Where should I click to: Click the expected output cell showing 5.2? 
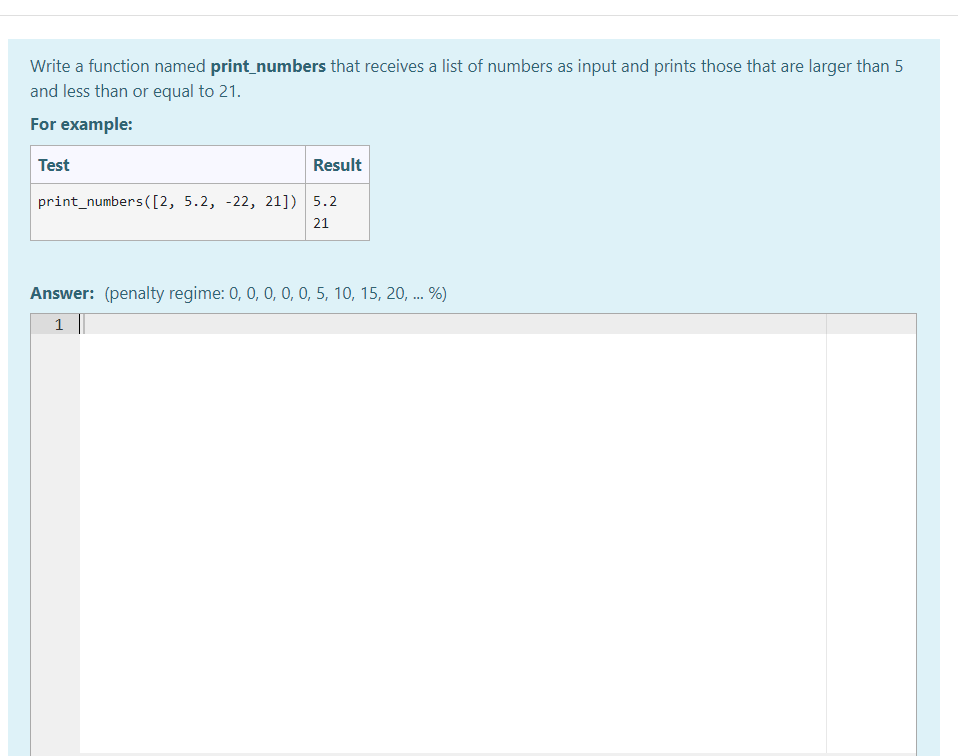(322, 200)
